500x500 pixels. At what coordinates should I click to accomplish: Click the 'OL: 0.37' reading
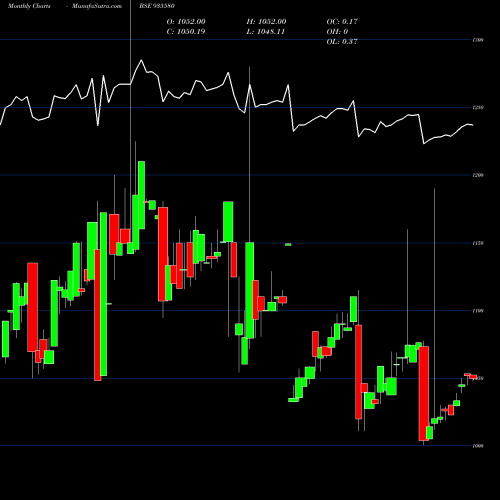(342, 41)
